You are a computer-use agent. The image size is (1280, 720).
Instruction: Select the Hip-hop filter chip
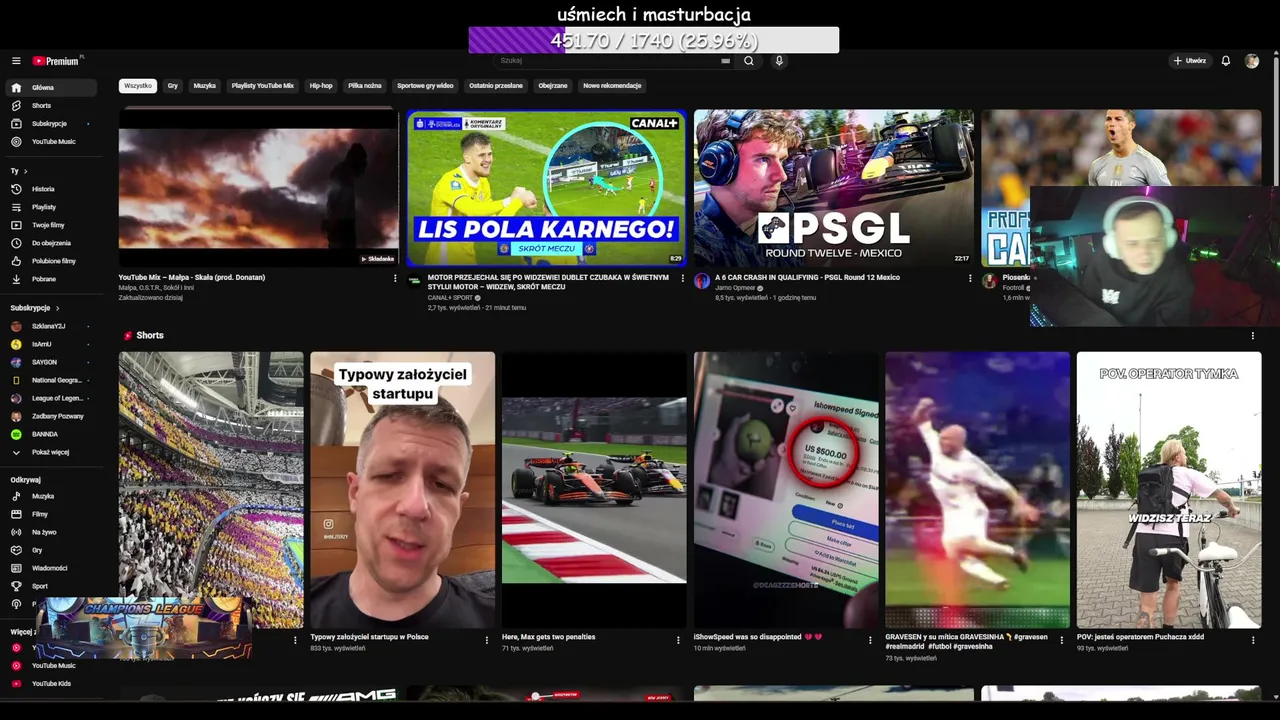[321, 86]
